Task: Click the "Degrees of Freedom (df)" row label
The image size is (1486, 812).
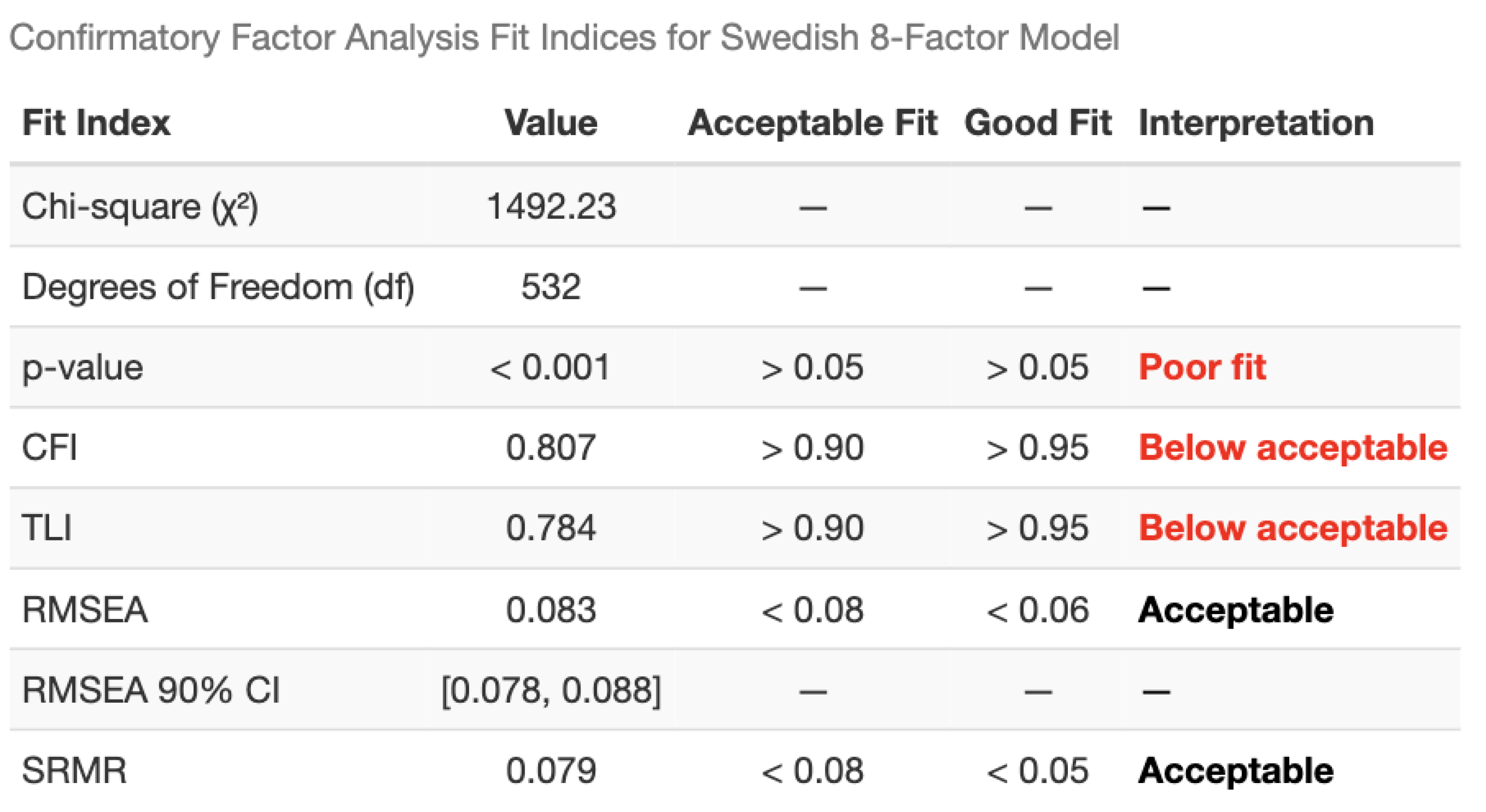Action: (x=218, y=286)
